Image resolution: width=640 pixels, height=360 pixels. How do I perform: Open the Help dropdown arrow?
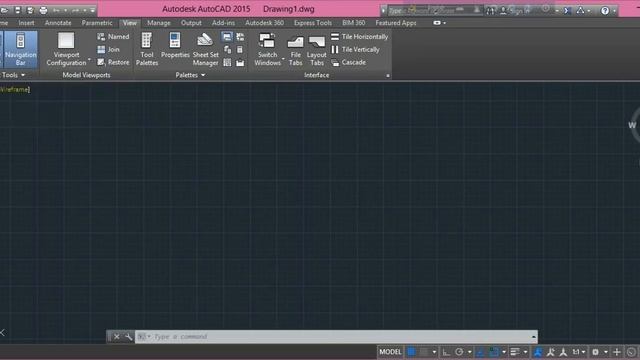tap(614, 11)
